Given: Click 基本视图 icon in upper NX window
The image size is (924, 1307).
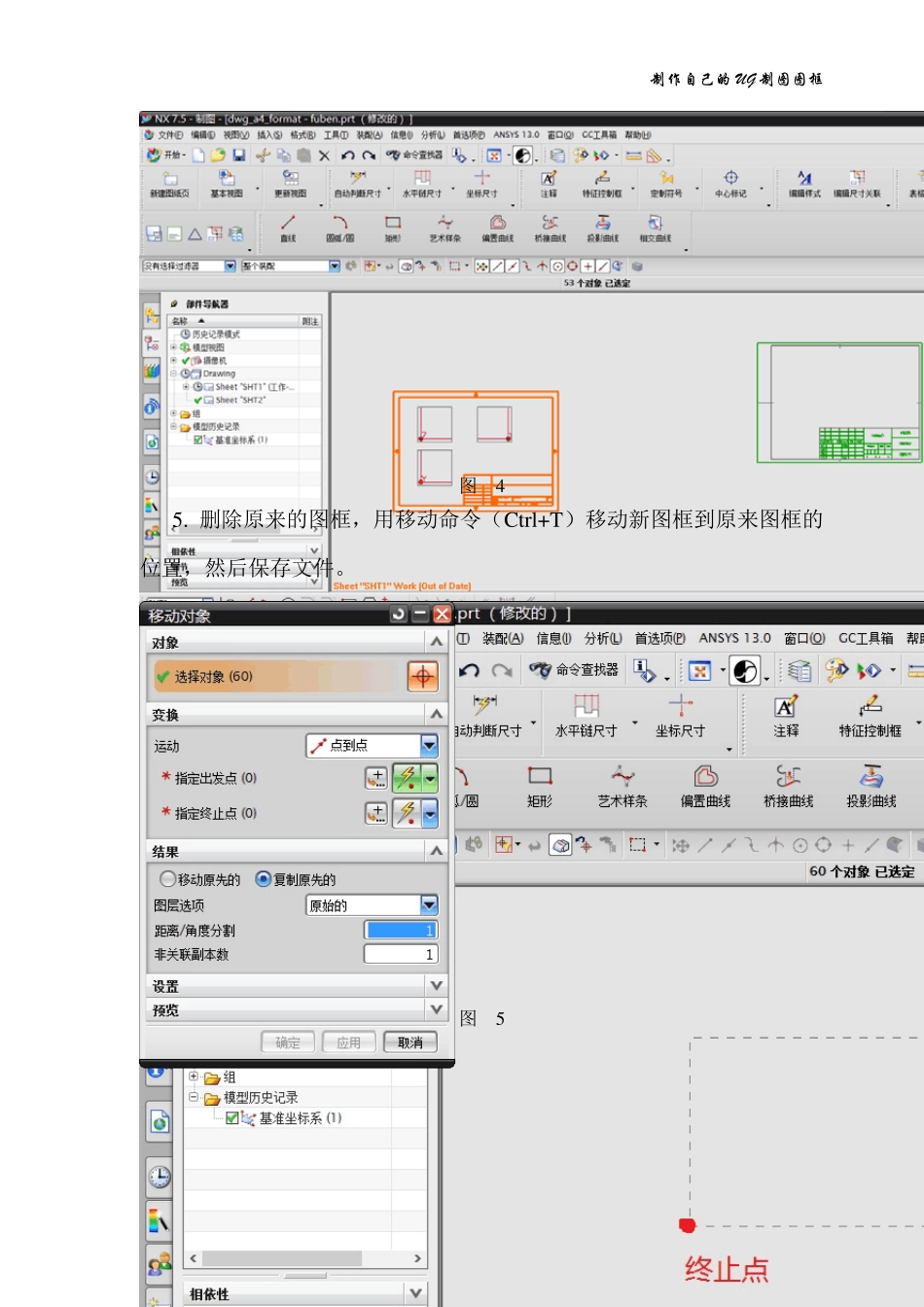Looking at the screenshot, I should (x=227, y=184).
